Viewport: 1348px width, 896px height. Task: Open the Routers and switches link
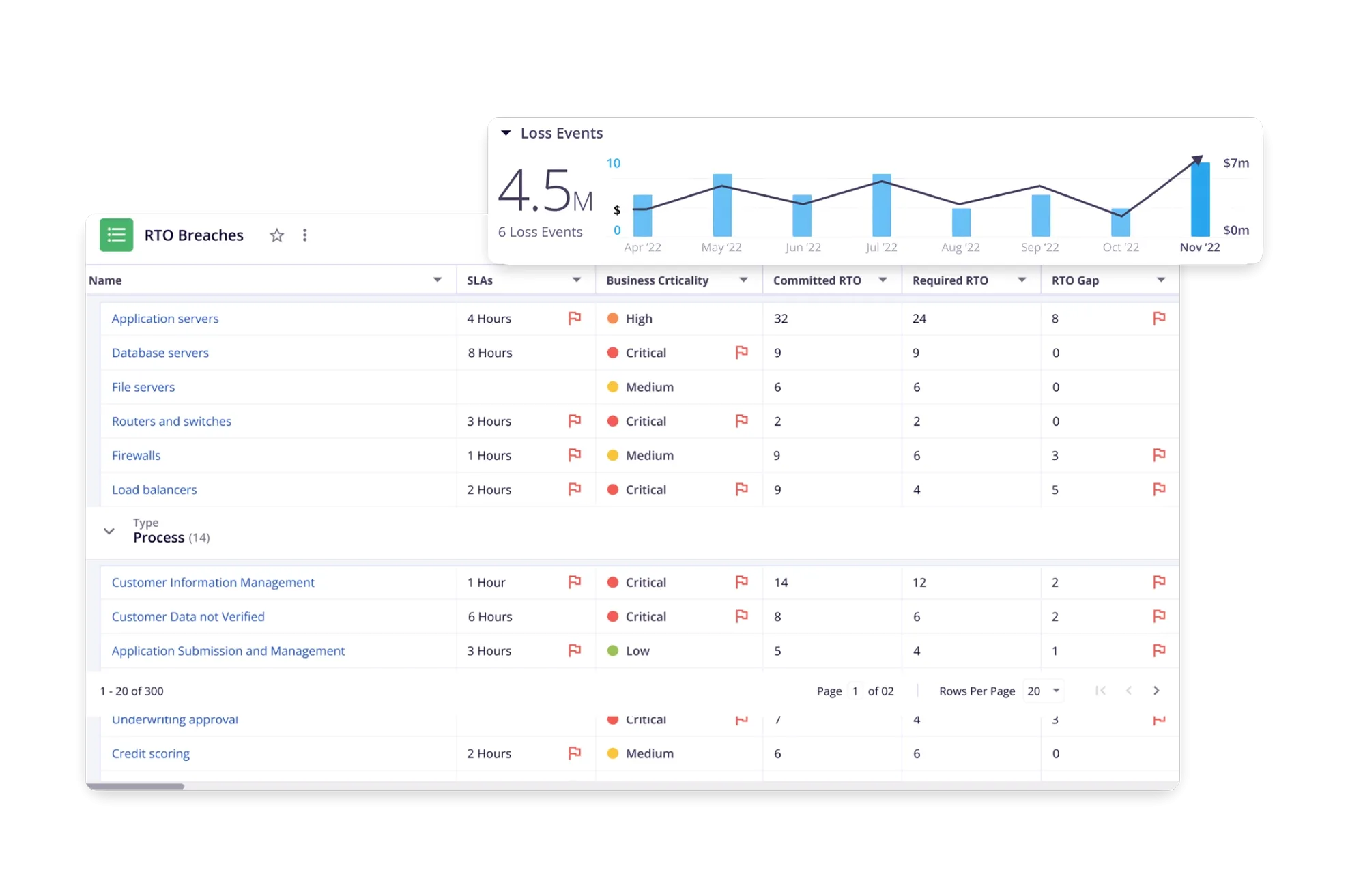tap(171, 421)
